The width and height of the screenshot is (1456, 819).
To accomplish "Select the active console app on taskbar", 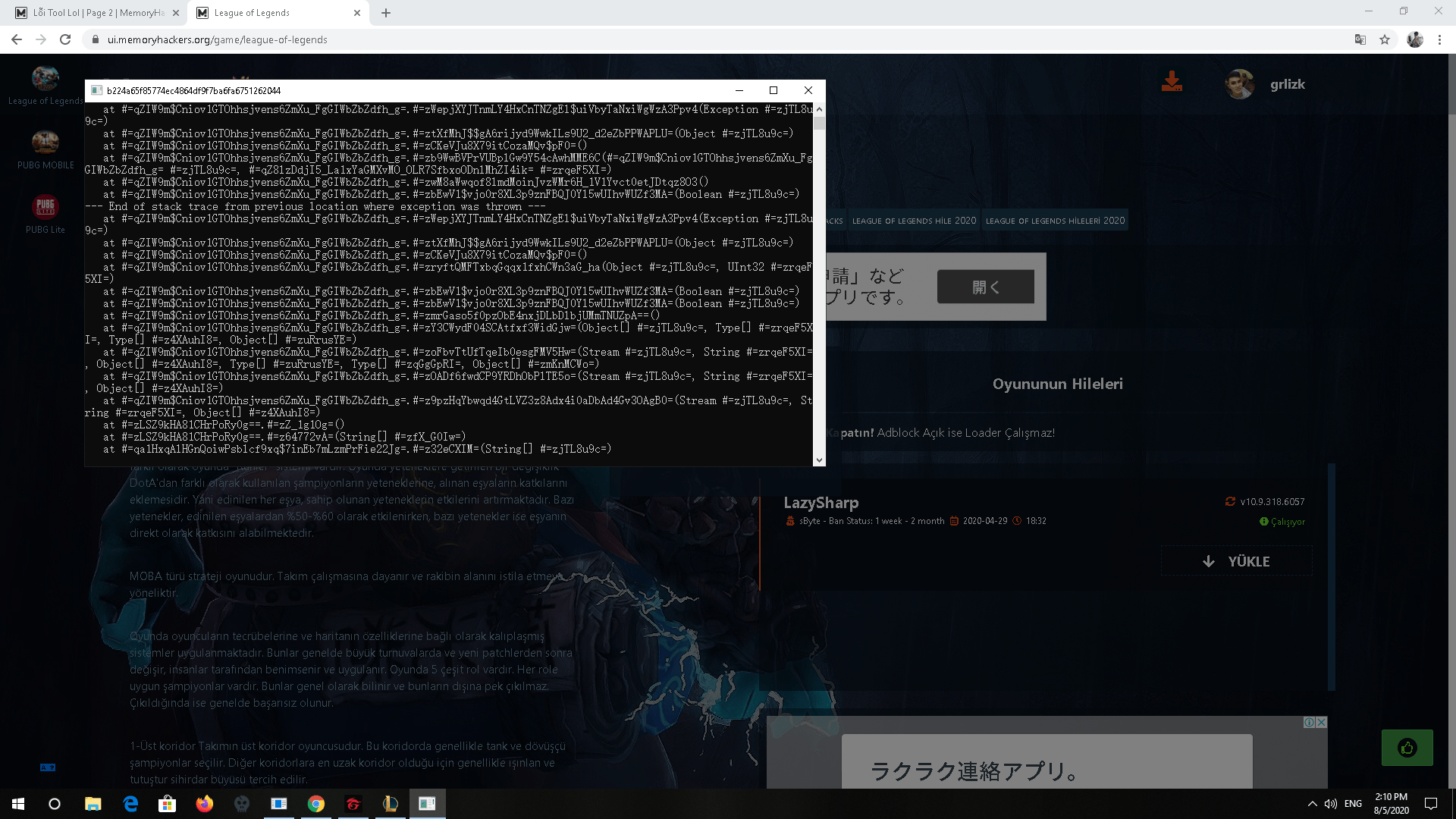I will pyautogui.click(x=428, y=804).
